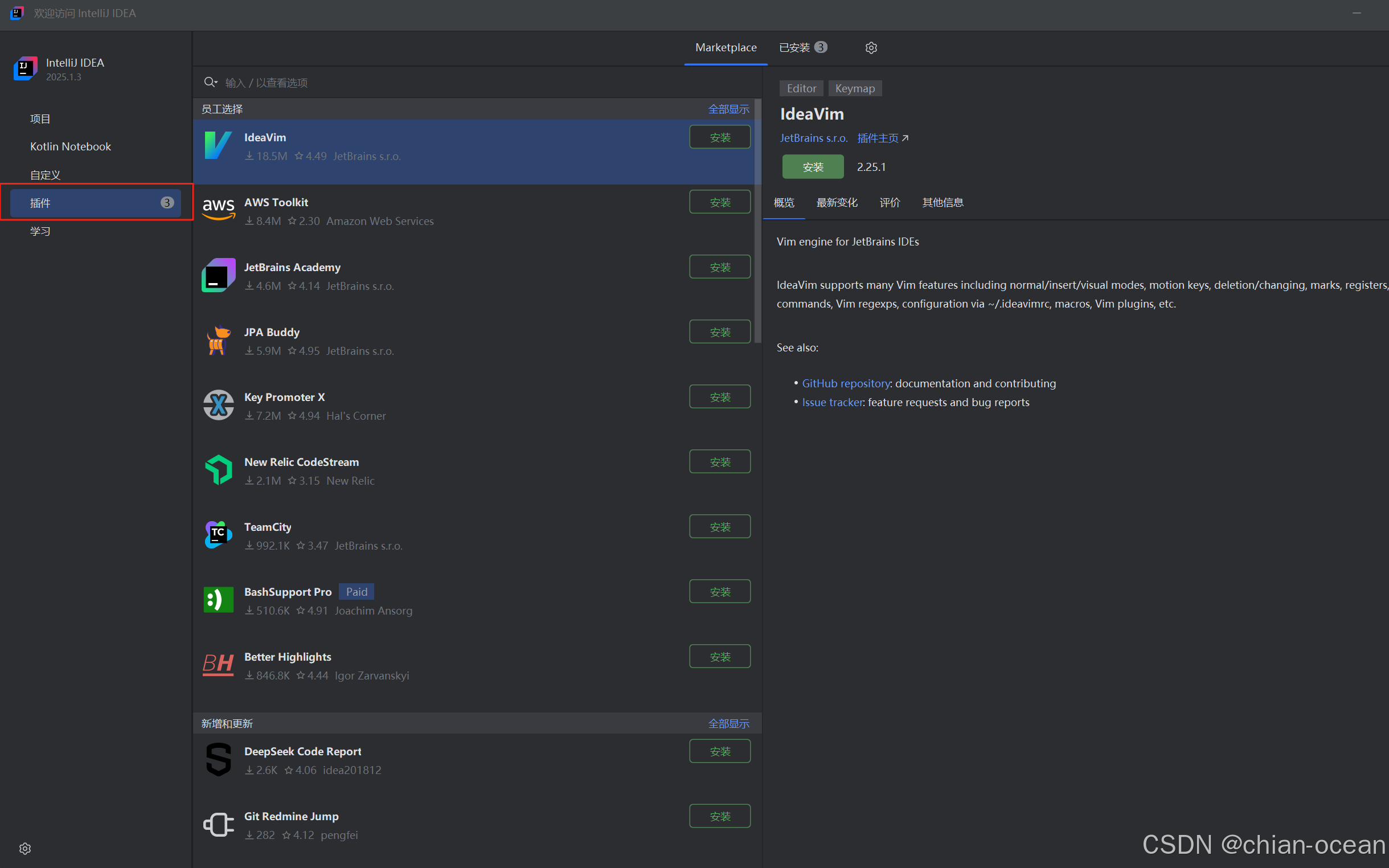This screenshot has width=1389, height=868.
Task: Click the TeamCity plugin icon
Action: coord(218,534)
